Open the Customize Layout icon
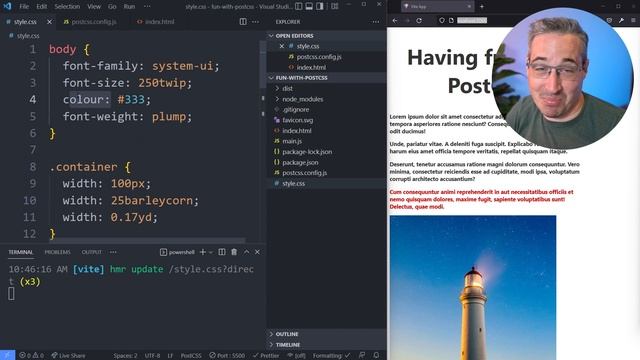Viewport: 640px width, 360px height. pyautogui.click(x=335, y=6)
